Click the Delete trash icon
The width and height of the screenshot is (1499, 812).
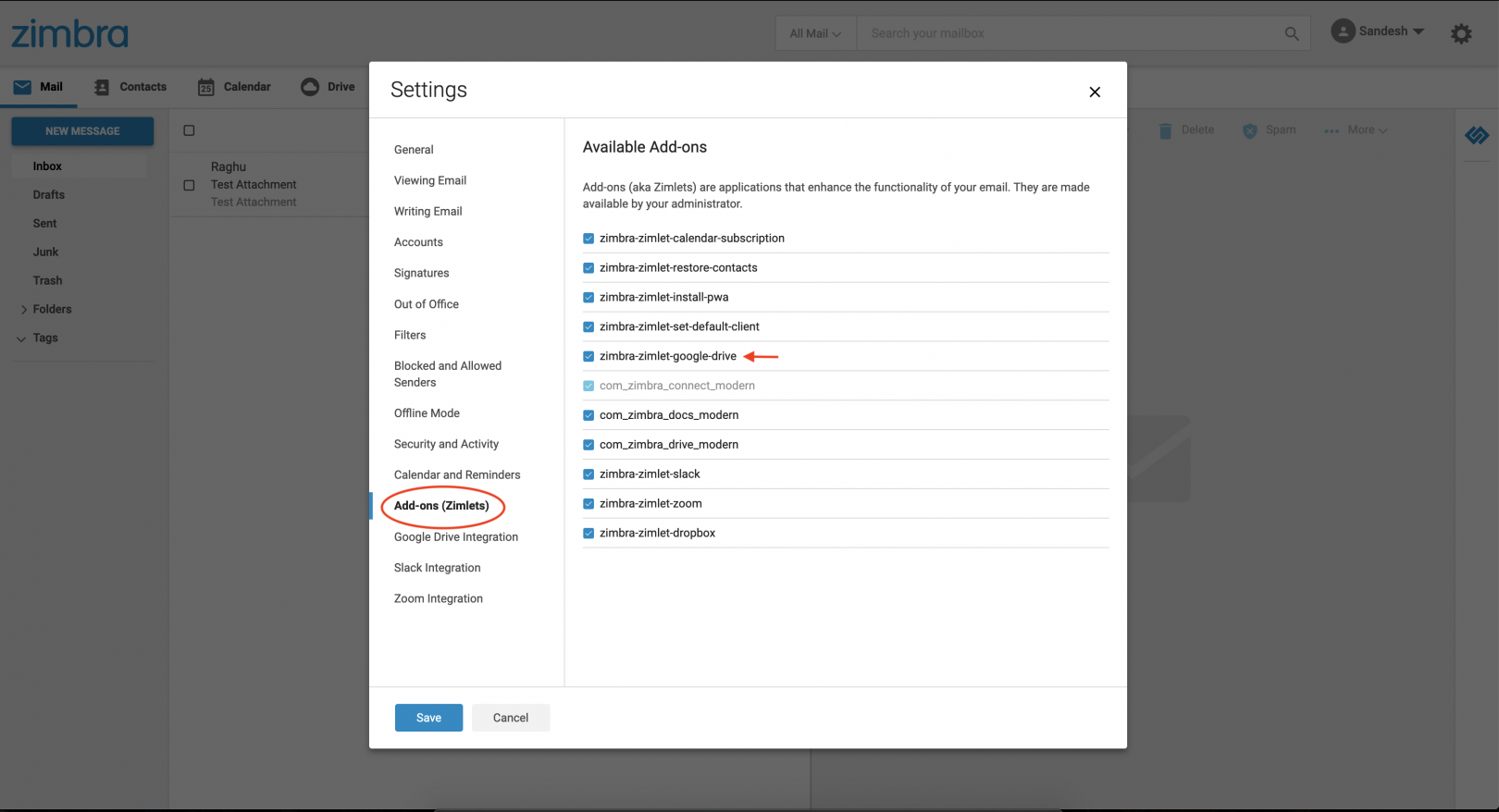point(1165,130)
